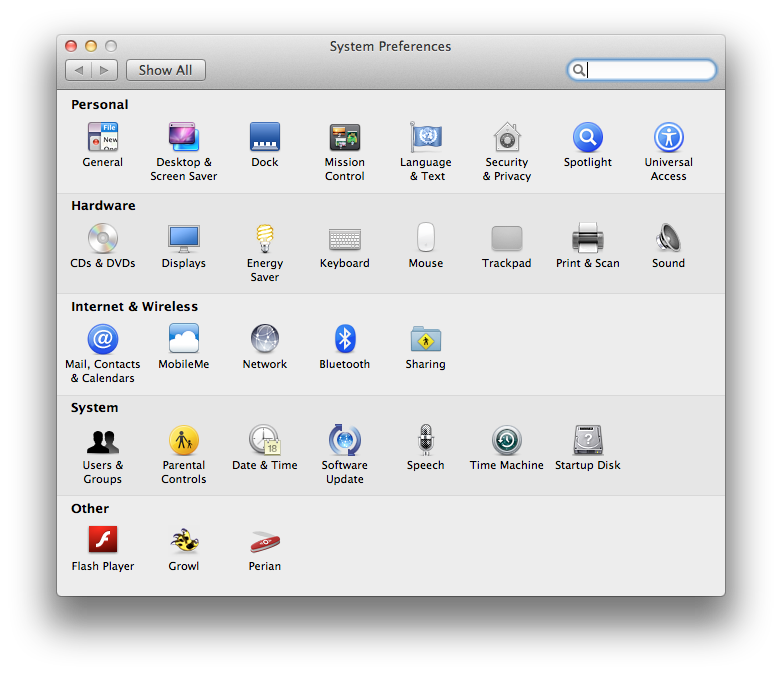This screenshot has height=675, width=782.
Task: Click the Time Machine icon
Action: [507, 441]
